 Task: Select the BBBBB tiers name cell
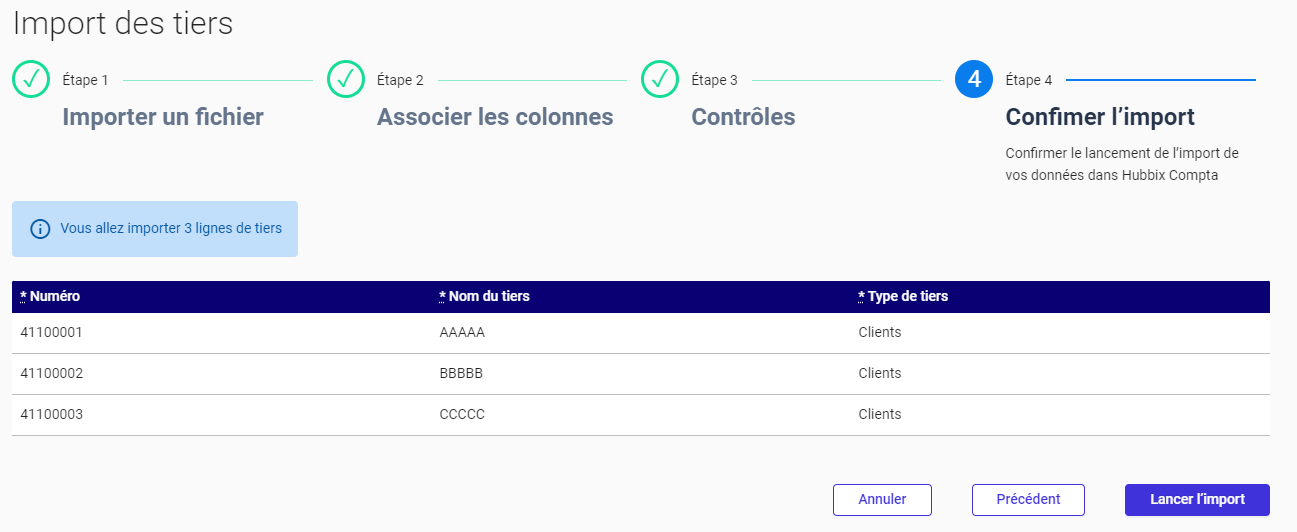(x=461, y=373)
